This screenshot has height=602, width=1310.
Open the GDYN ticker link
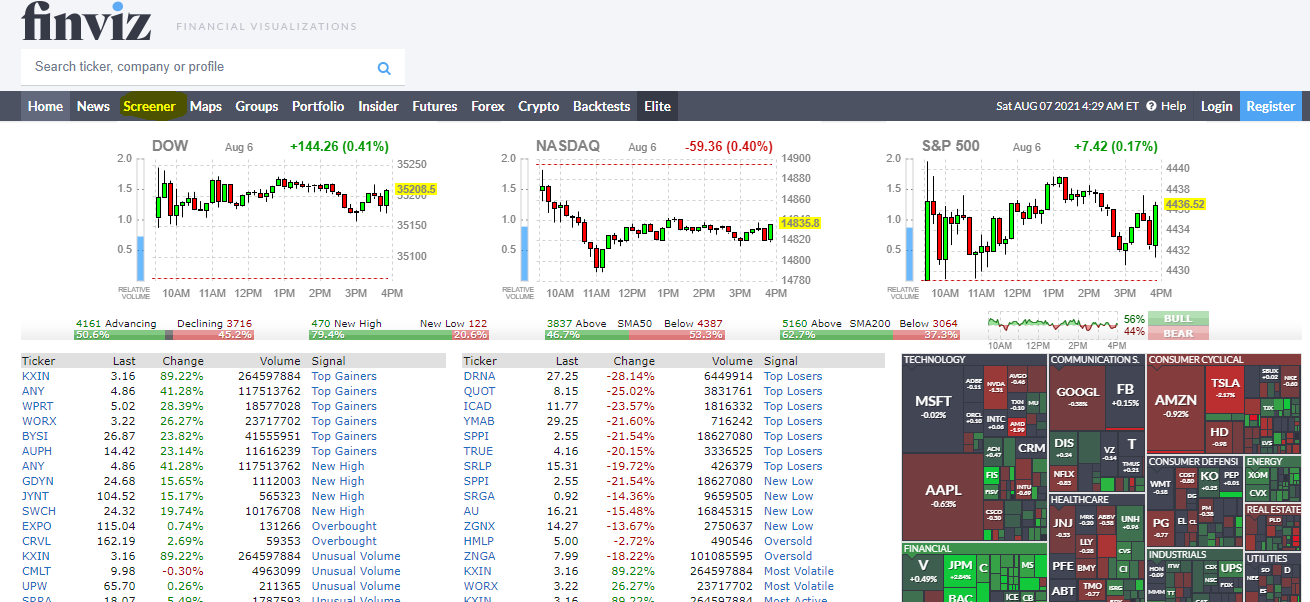click(x=37, y=481)
